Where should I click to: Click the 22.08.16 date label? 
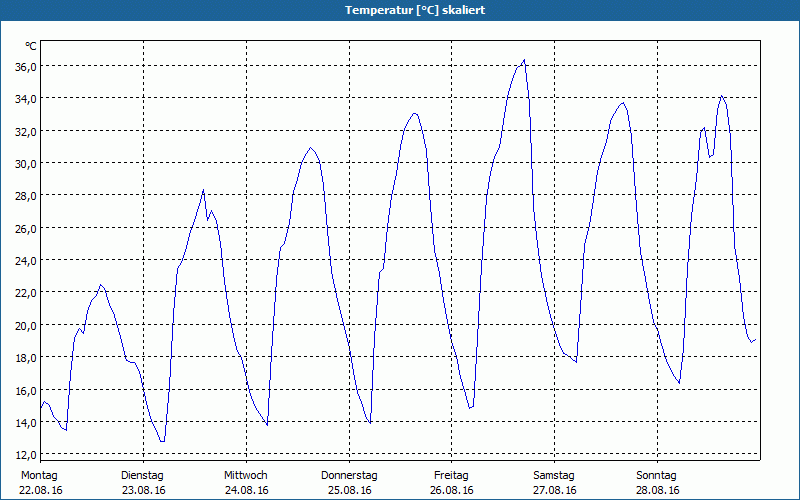pyautogui.click(x=41, y=490)
